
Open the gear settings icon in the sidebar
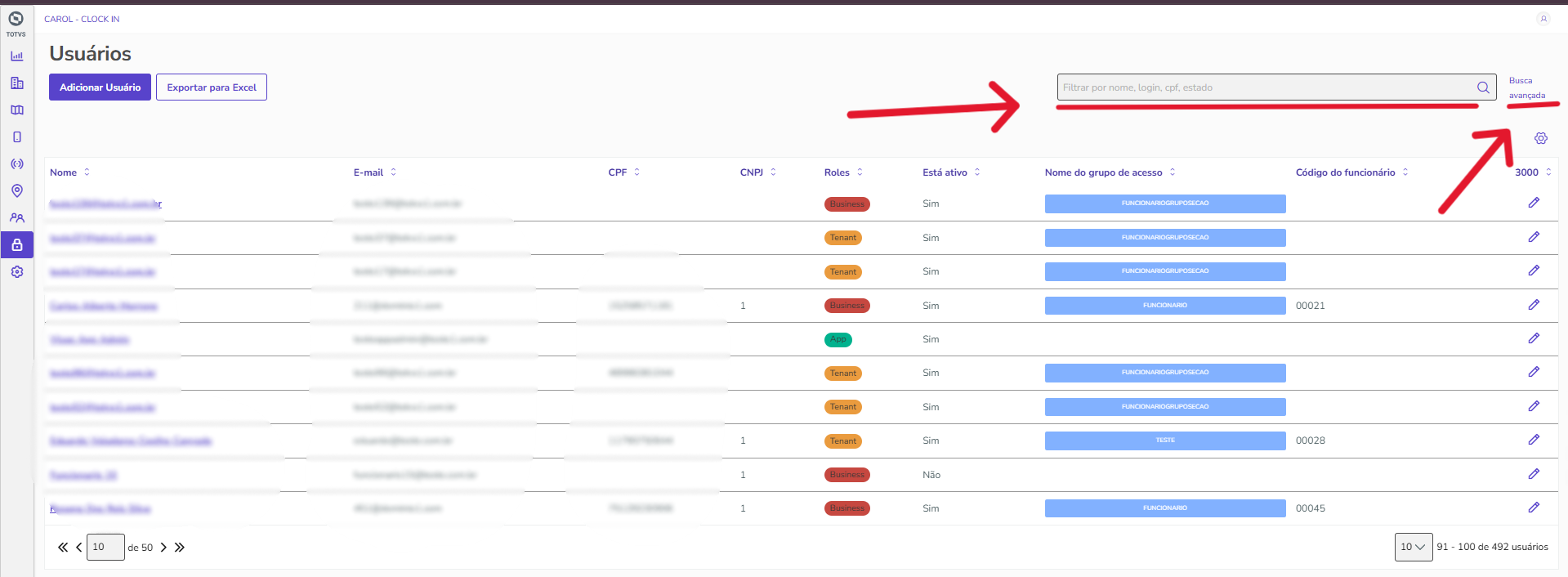click(16, 272)
